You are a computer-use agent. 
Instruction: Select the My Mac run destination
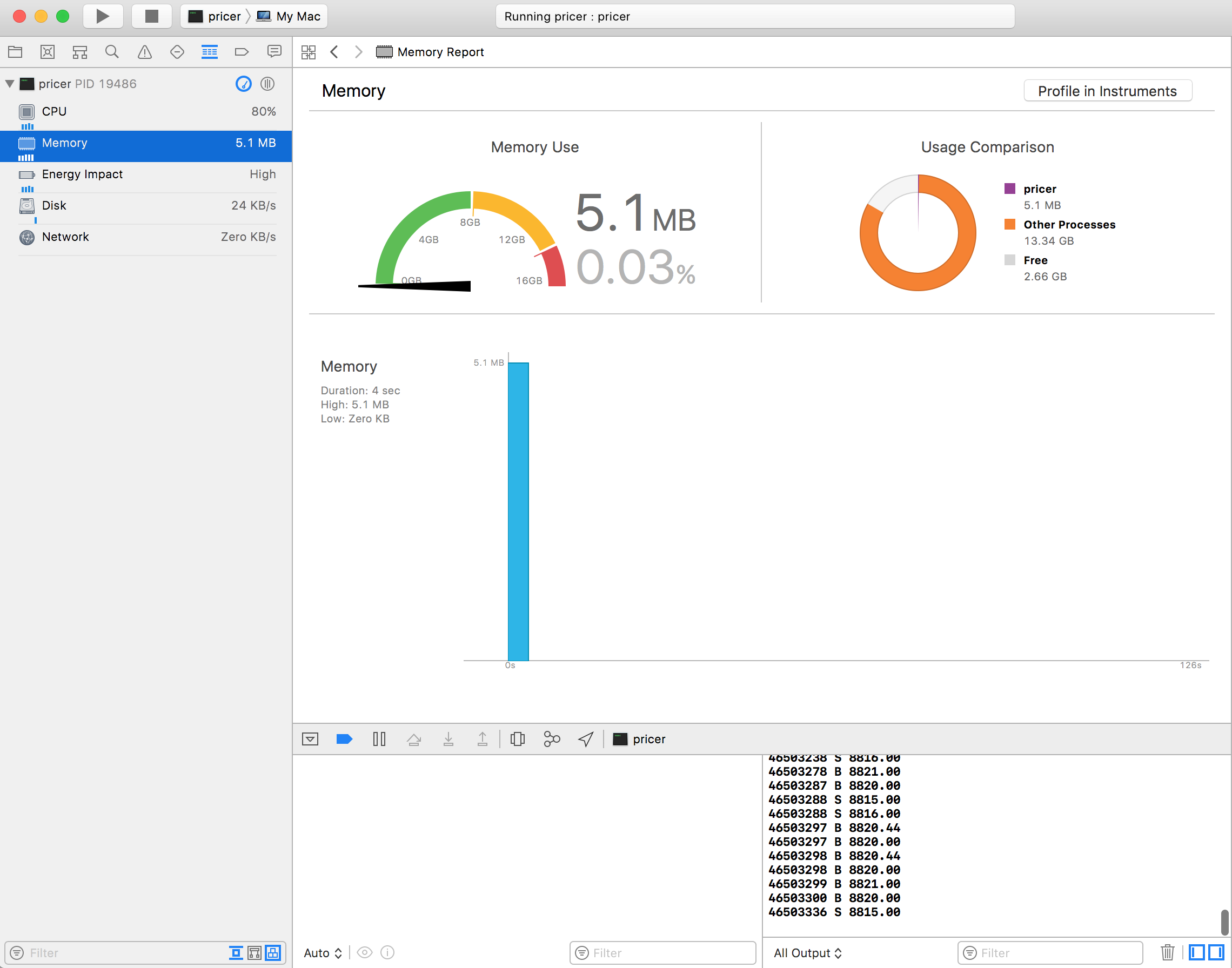coord(289,16)
